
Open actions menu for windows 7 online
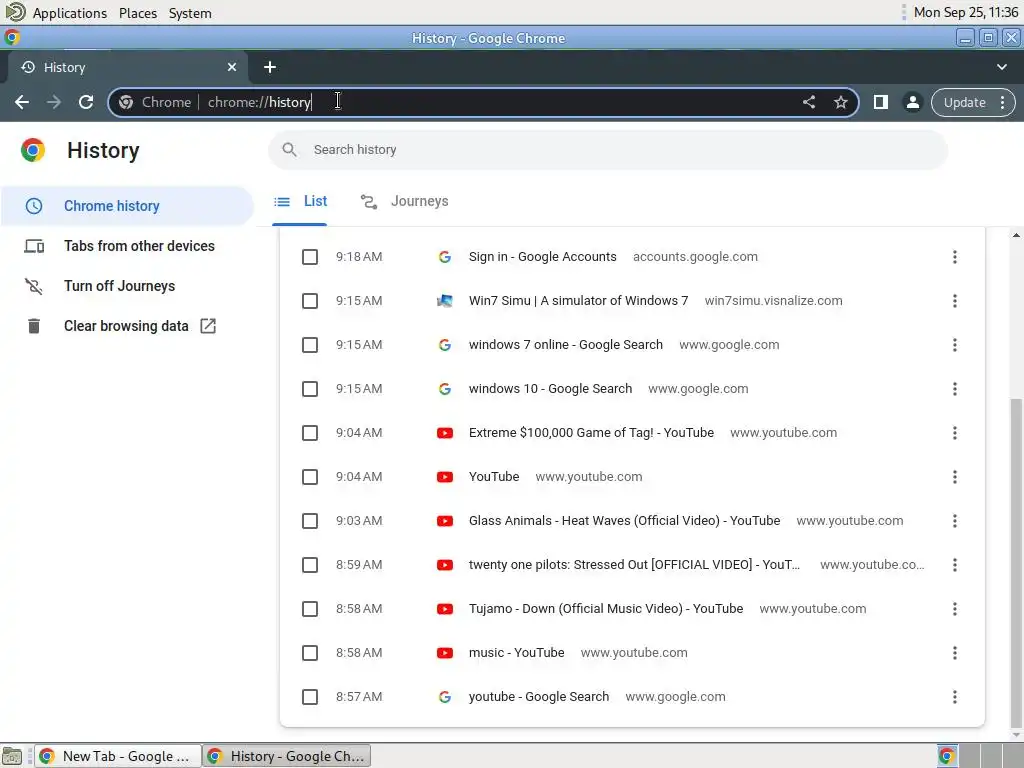coord(955,345)
